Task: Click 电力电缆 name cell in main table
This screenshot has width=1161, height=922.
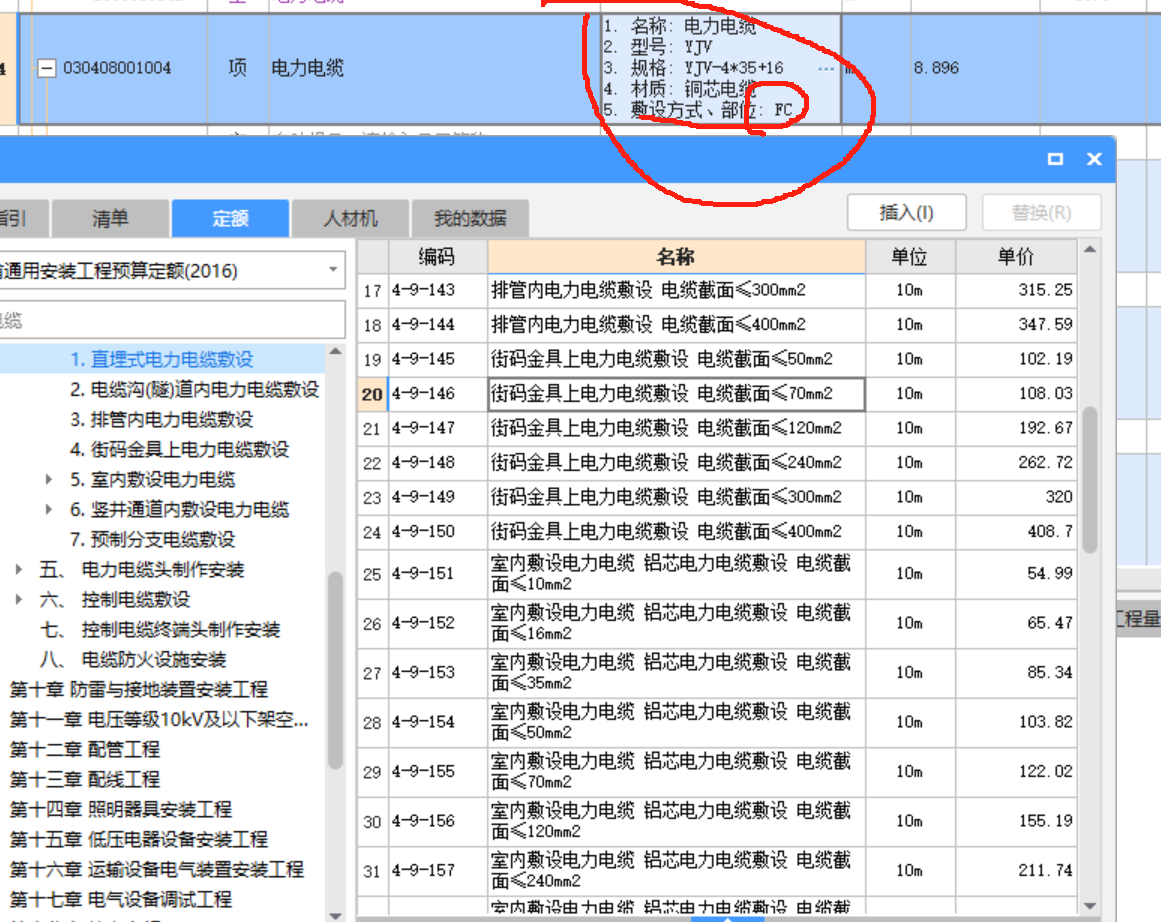Action: click(x=435, y=68)
